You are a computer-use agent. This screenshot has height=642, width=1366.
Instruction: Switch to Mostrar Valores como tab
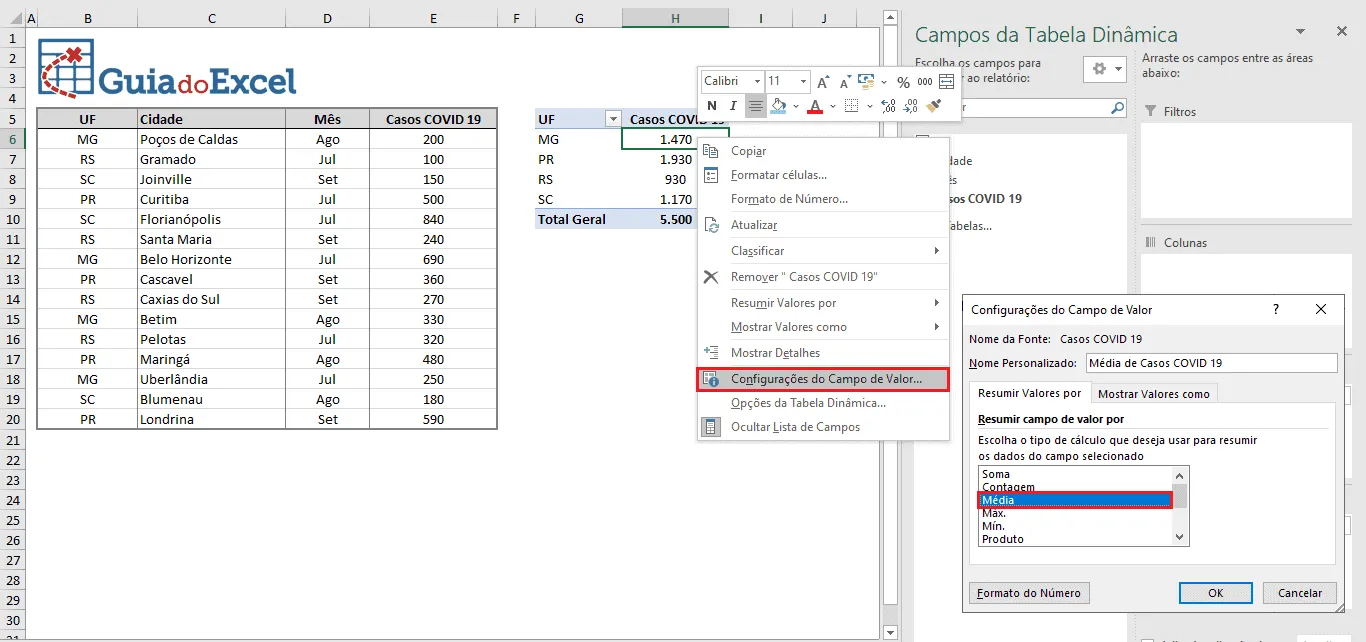coord(1154,394)
